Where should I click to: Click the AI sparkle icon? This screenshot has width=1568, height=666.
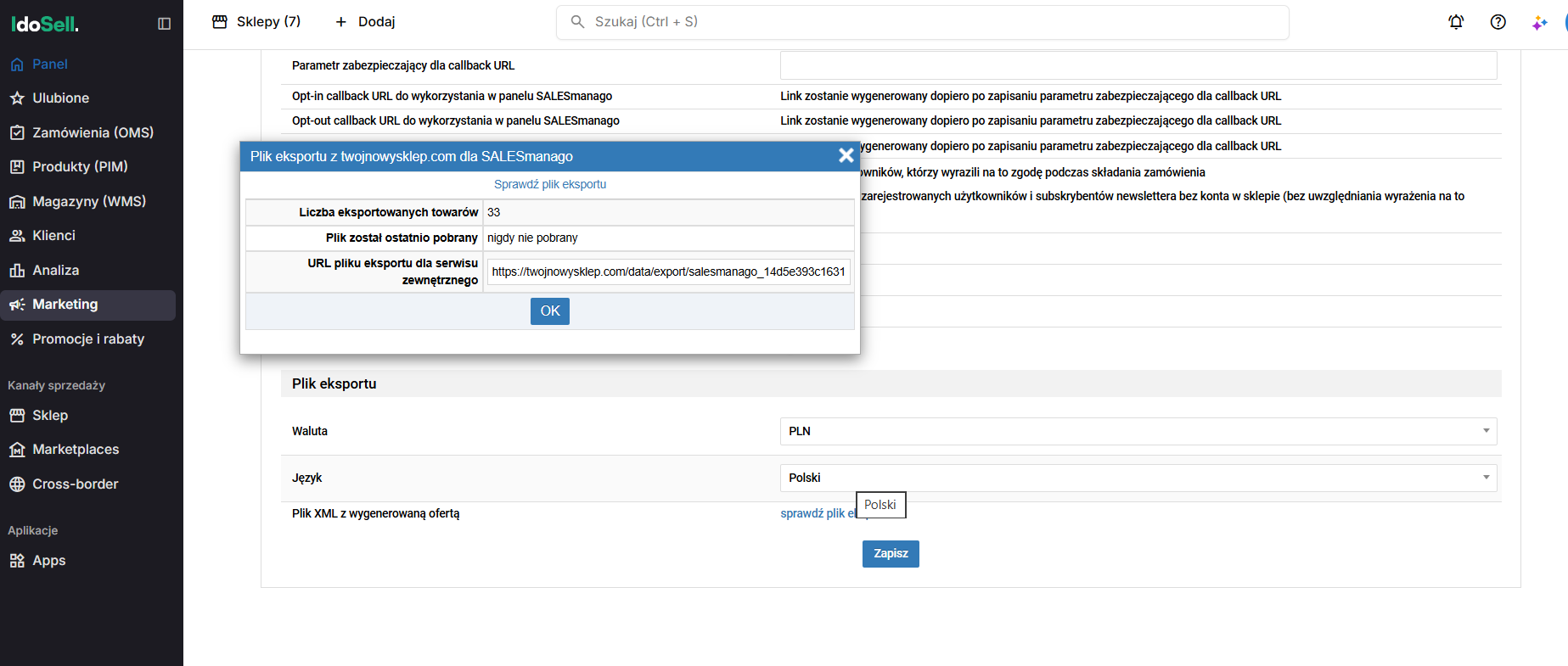pos(1539,23)
